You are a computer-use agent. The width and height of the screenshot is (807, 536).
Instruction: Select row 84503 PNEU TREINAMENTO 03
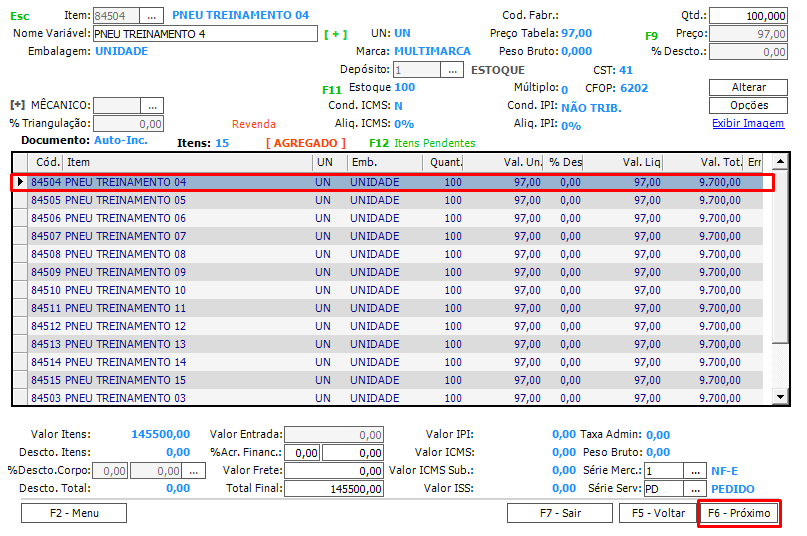click(395, 397)
